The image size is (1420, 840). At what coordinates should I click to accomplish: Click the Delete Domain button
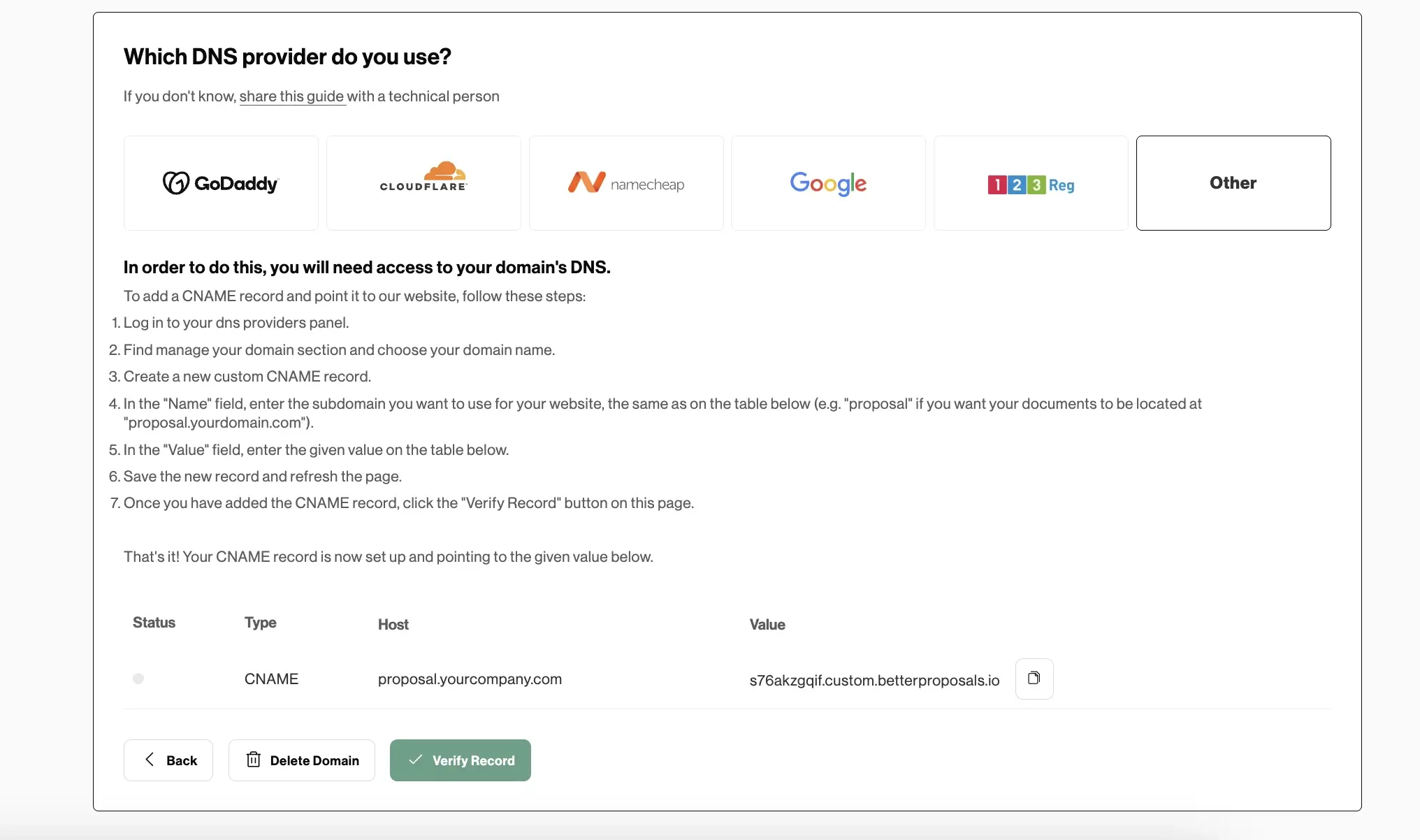[302, 760]
